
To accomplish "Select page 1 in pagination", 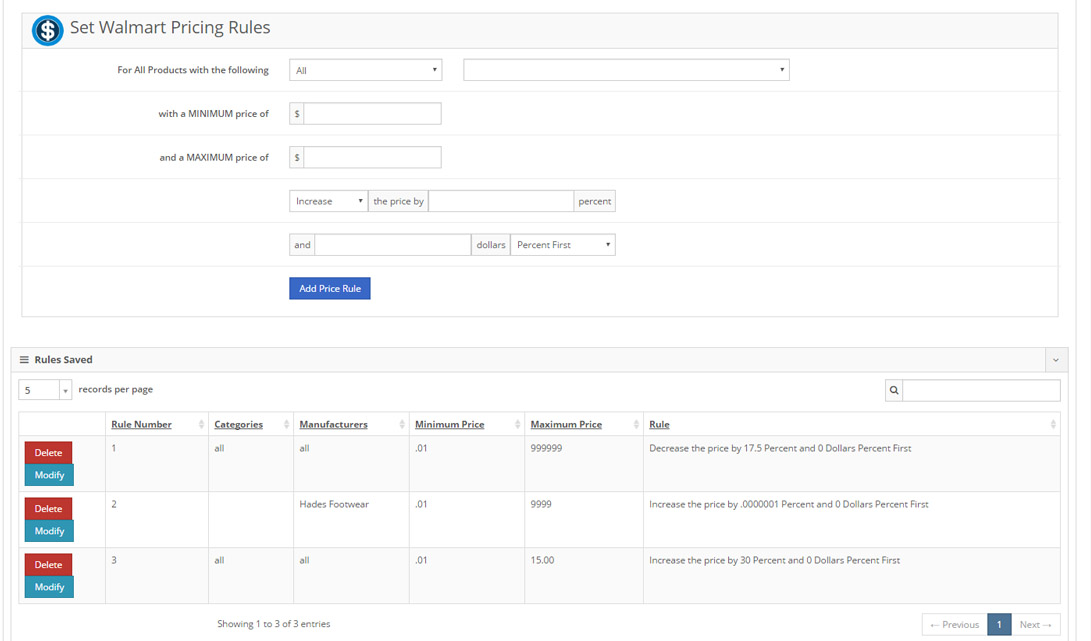I will (999, 624).
